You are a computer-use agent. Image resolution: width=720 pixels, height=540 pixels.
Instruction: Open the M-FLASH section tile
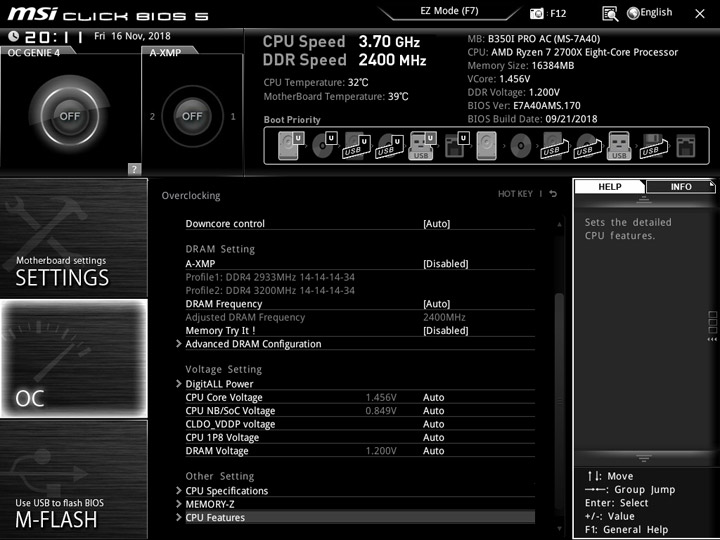(74, 479)
